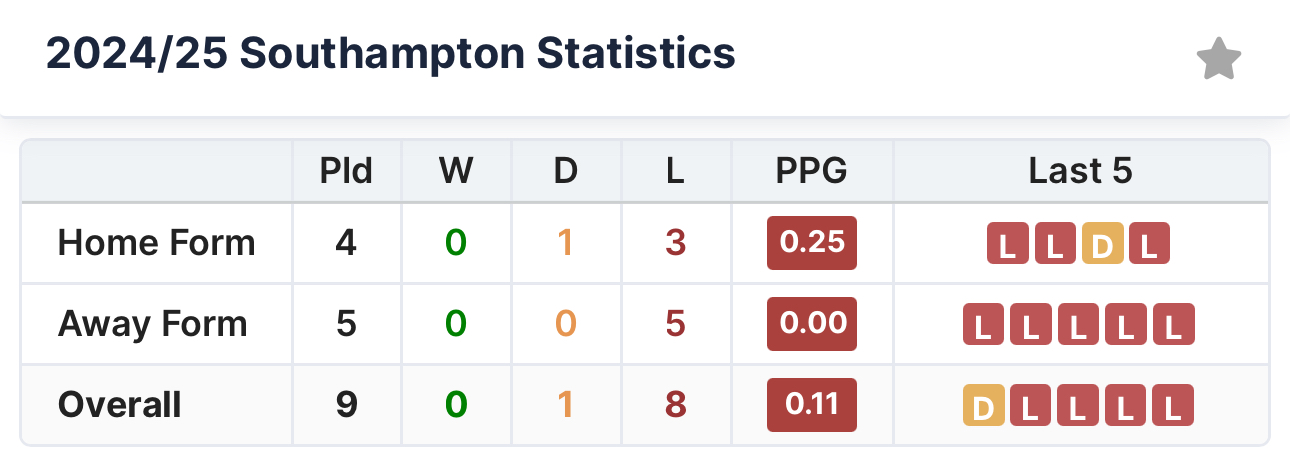Click the 2024/25 Southampton Statistics title

(391, 54)
